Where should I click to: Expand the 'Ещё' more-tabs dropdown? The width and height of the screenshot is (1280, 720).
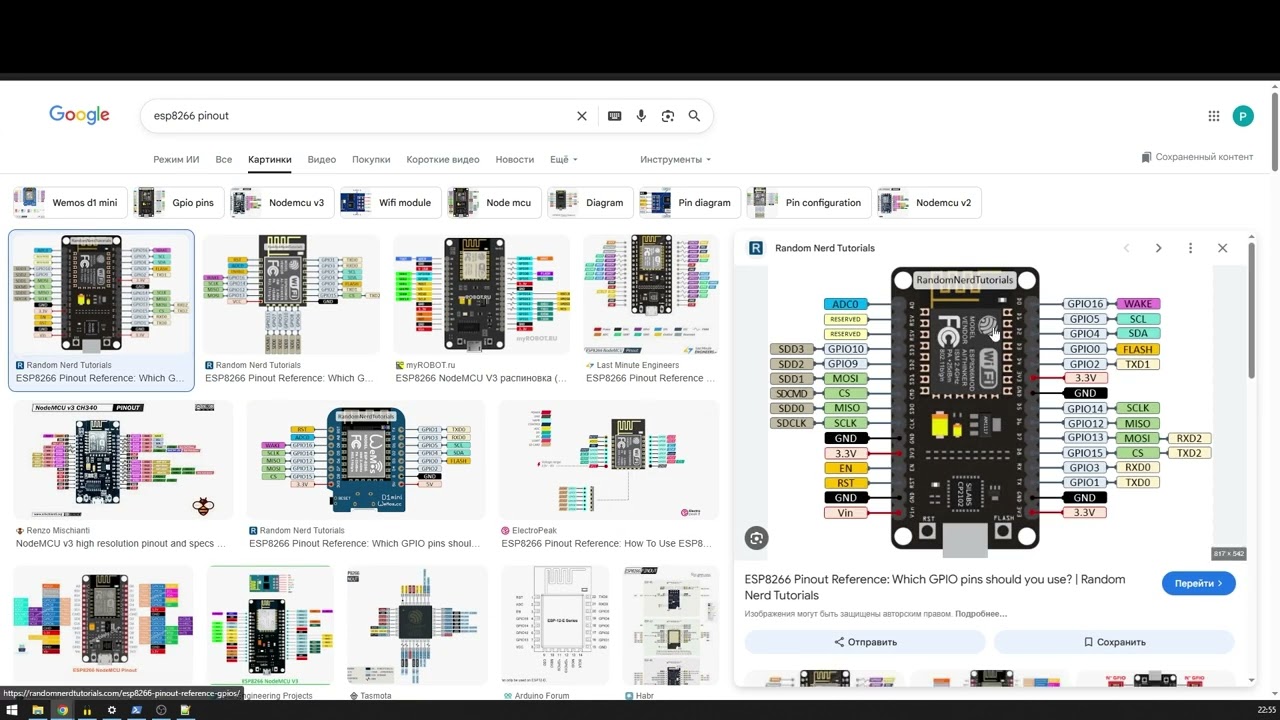coord(564,159)
